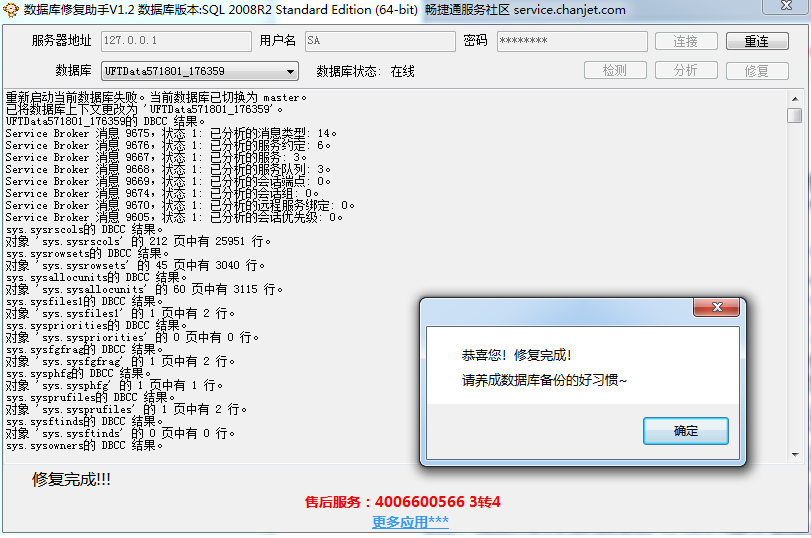Click the 密码 password field
Image resolution: width=811 pixels, height=538 pixels.
pos(572,41)
